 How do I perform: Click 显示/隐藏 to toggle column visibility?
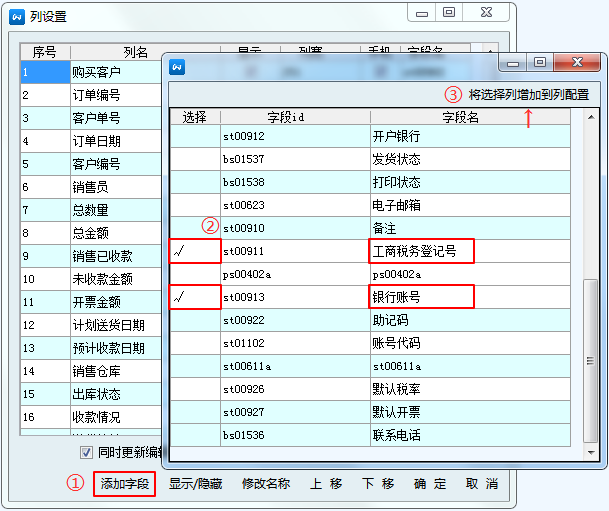(195, 484)
